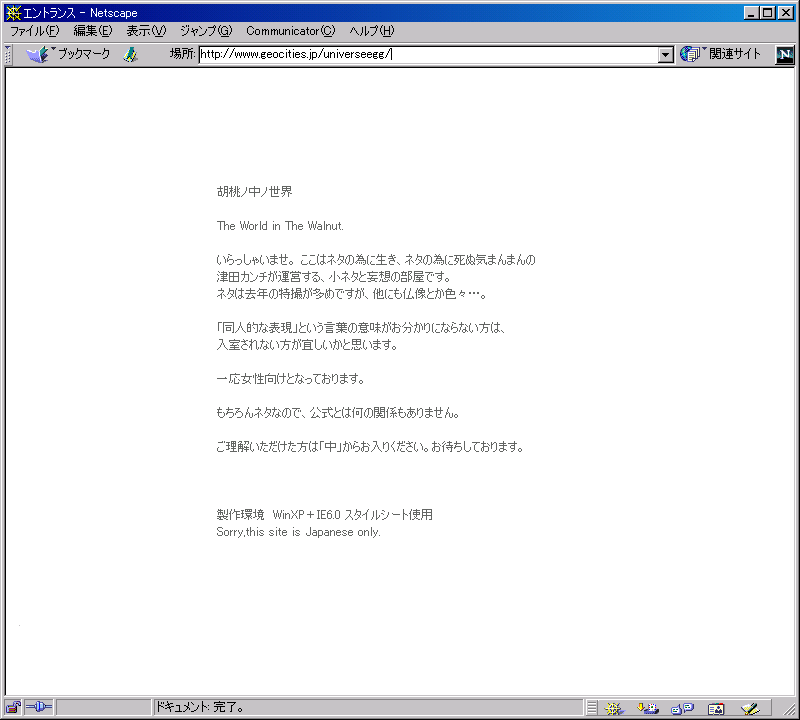Click the text The World in The Walnut.
This screenshot has width=800, height=720.
click(x=280, y=226)
